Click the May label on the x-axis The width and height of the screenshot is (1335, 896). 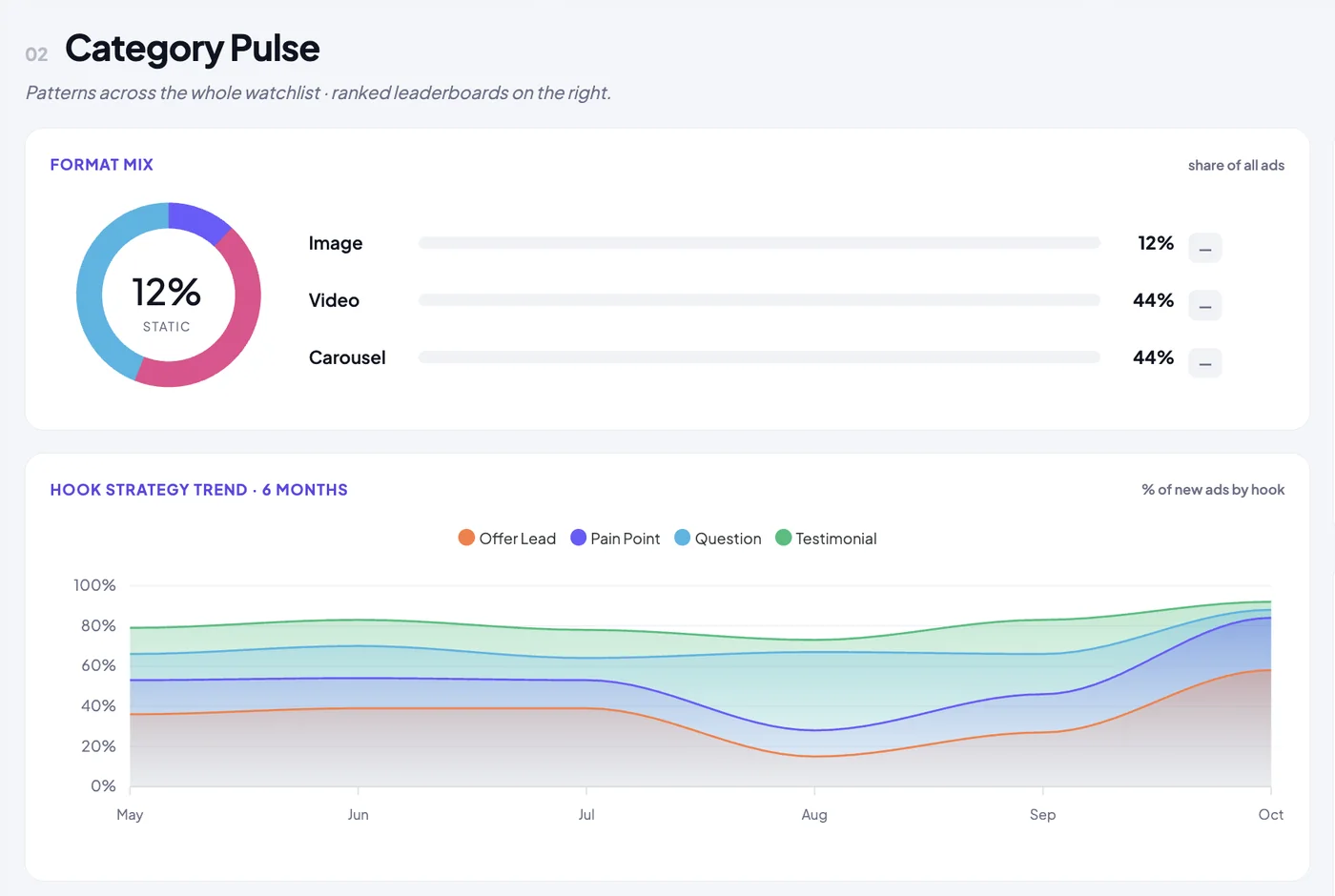(x=130, y=815)
